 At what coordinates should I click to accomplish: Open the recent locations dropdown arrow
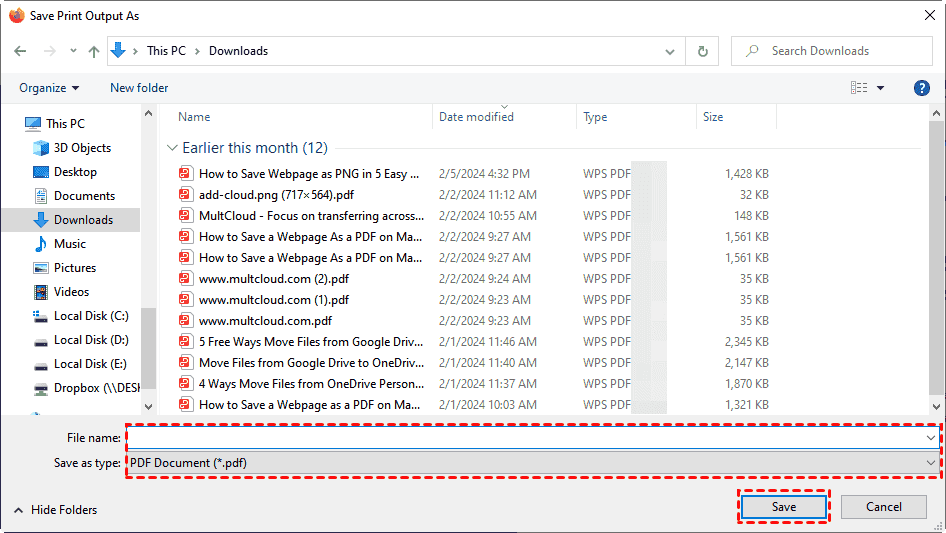point(73,51)
